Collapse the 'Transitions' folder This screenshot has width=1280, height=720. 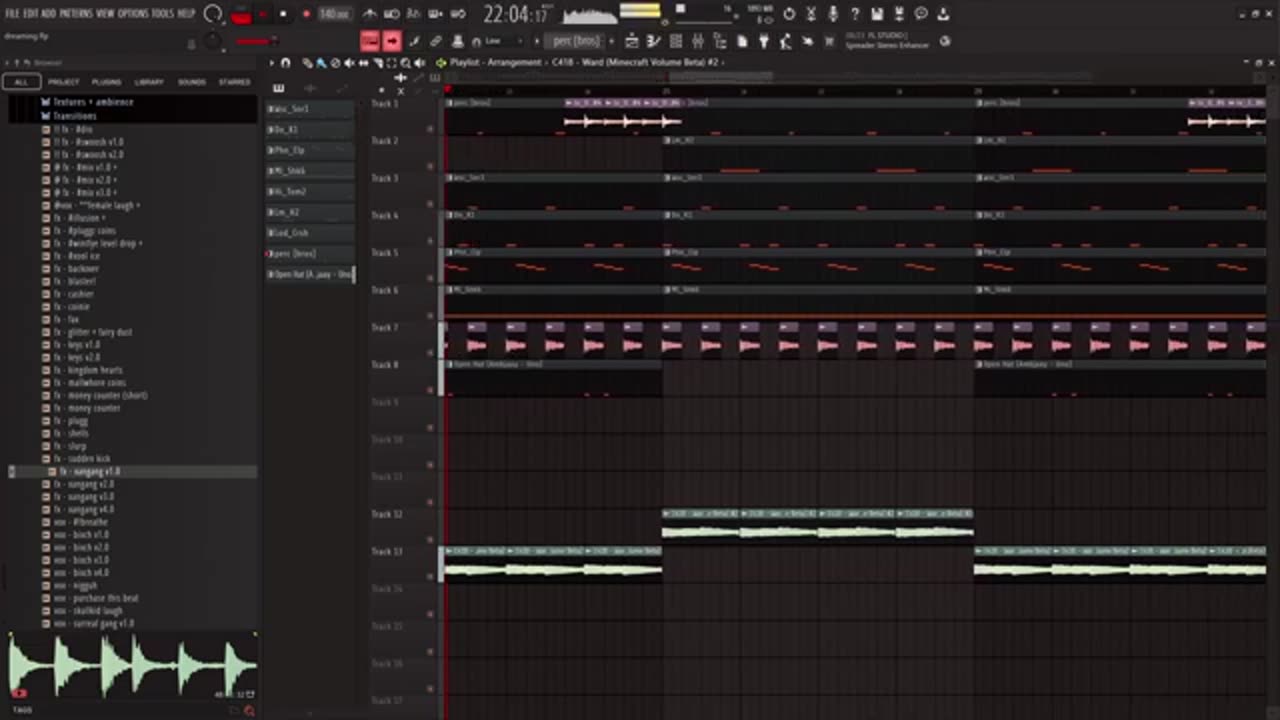pyautogui.click(x=75, y=115)
